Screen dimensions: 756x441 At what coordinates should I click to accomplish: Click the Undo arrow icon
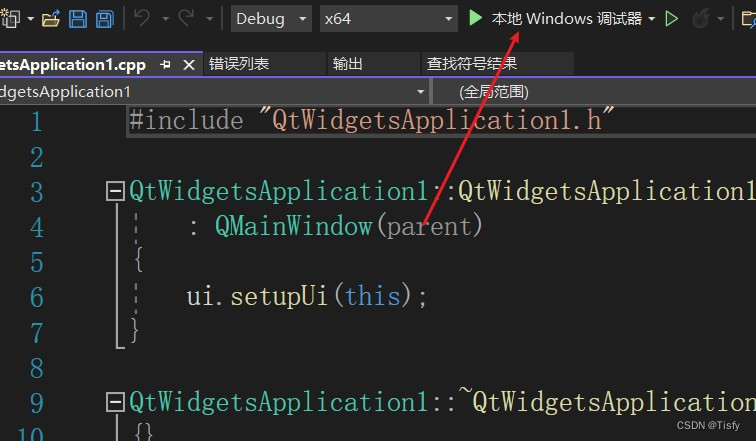(142, 18)
